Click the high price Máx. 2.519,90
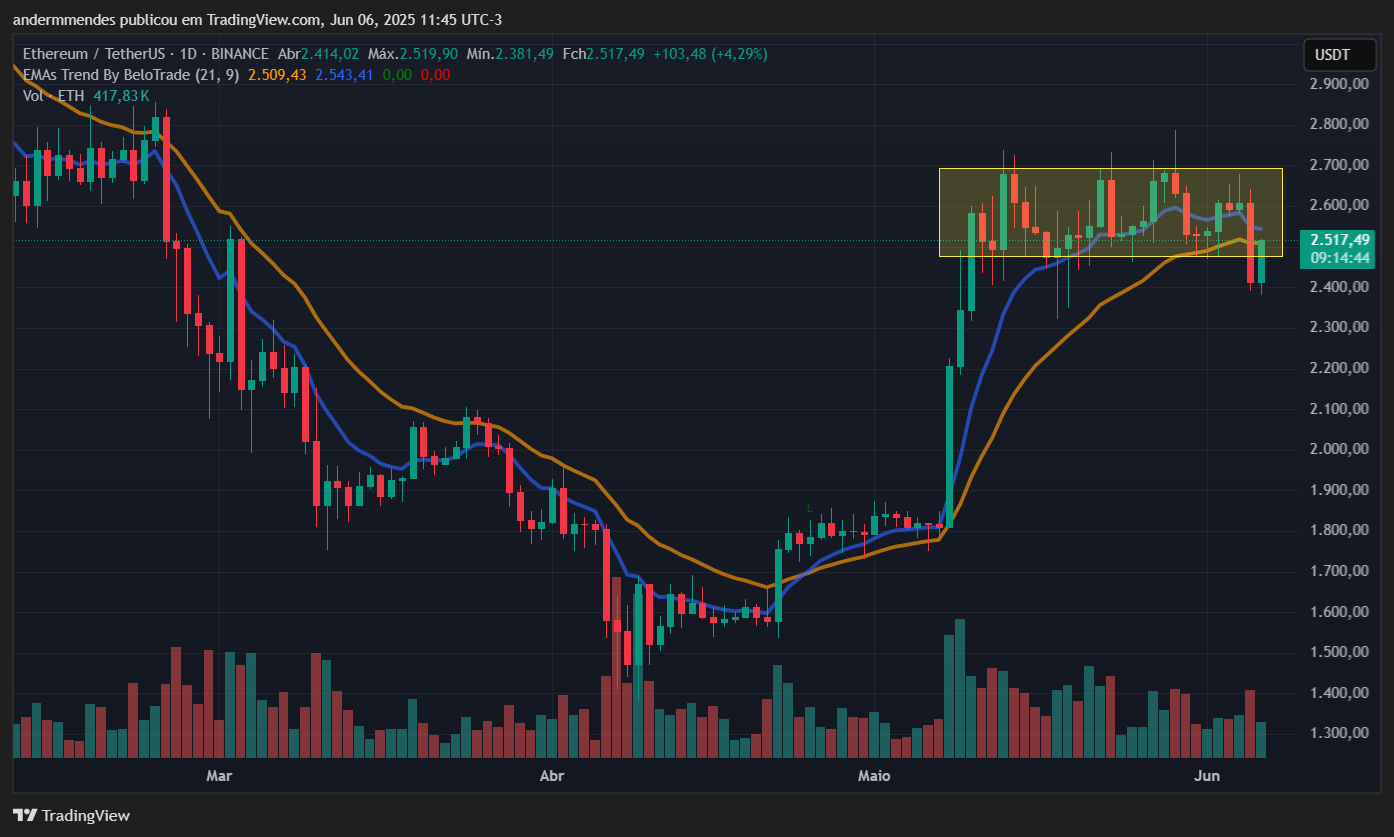Screen dimensions: 1394x837 413,54
